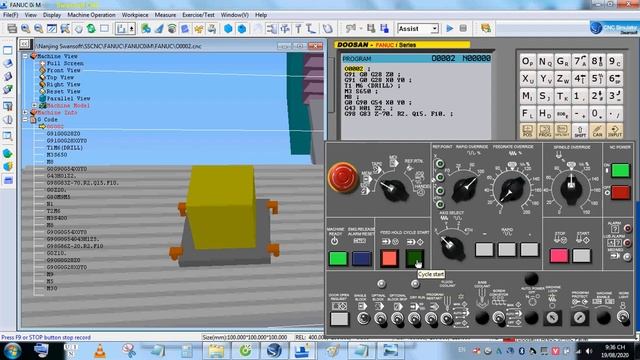This screenshot has width=640, height=360.
Task: Select Front View in the tree
Action: (x=63, y=71)
